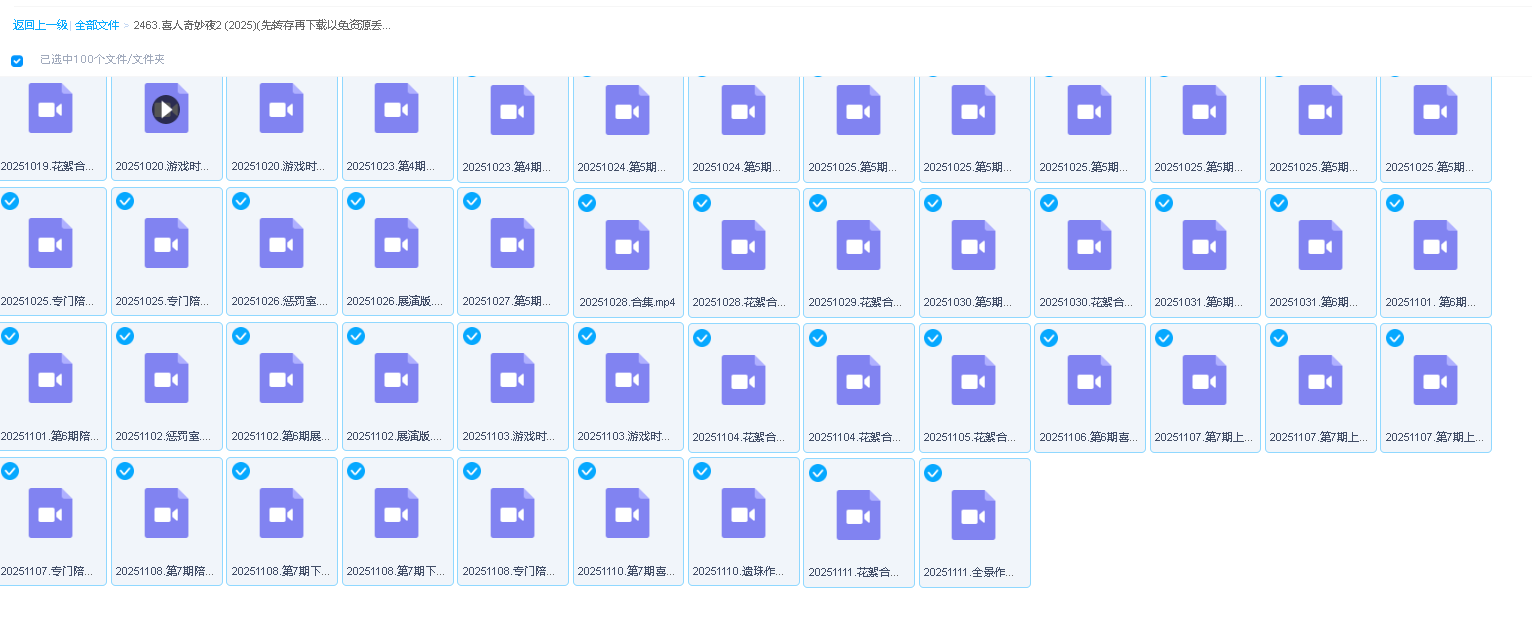Viewport: 1532px width, 627px height.
Task: Click the breadcrumb separator after 全部文件
Action: pyautogui.click(x=124, y=25)
